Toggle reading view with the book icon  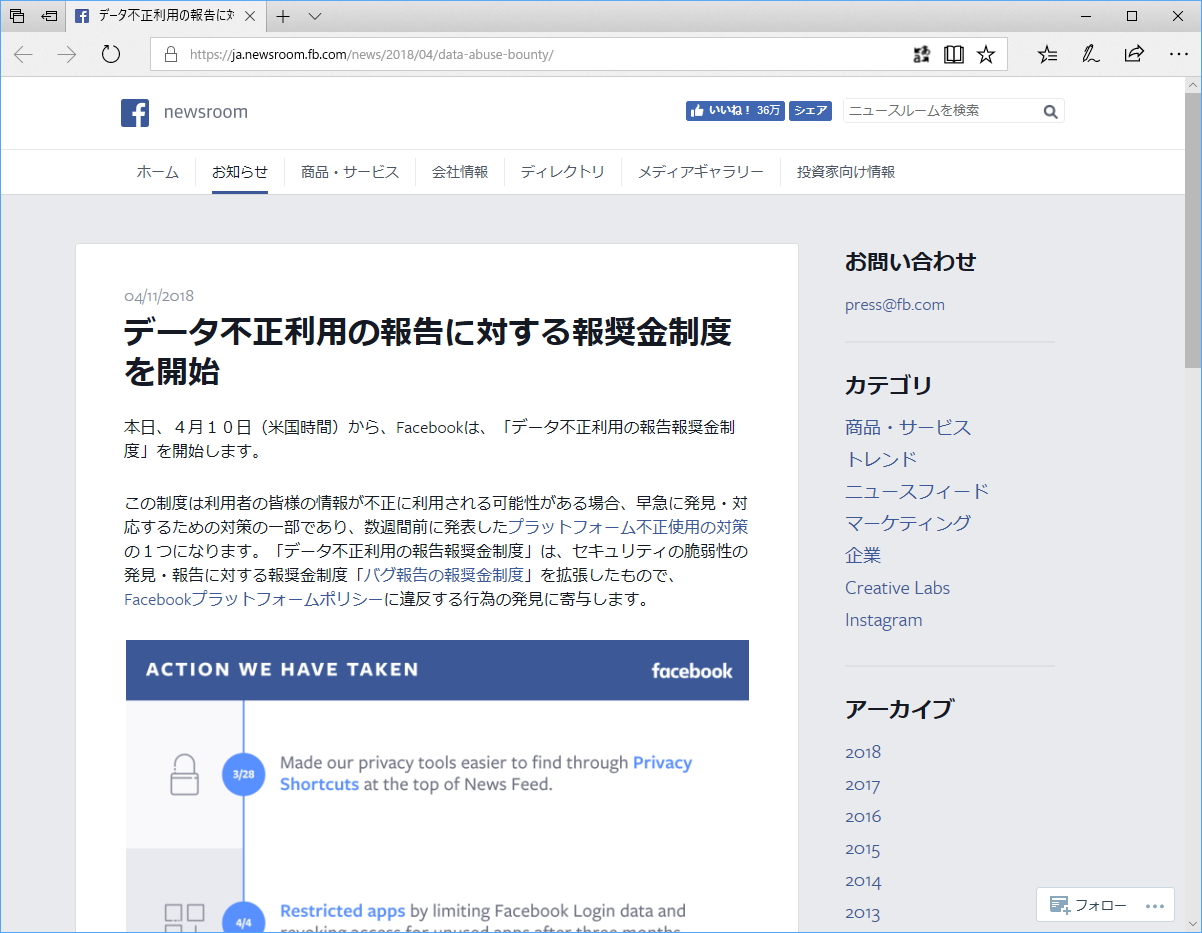[954, 55]
